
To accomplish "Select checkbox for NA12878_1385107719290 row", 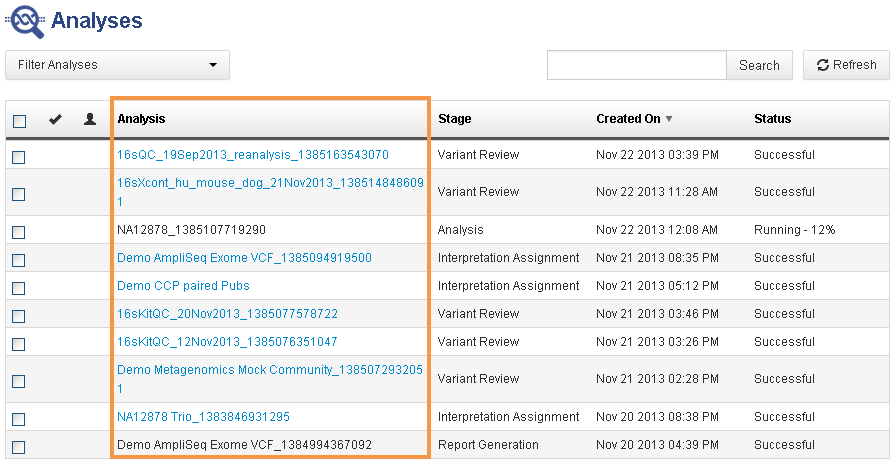I will (19, 232).
